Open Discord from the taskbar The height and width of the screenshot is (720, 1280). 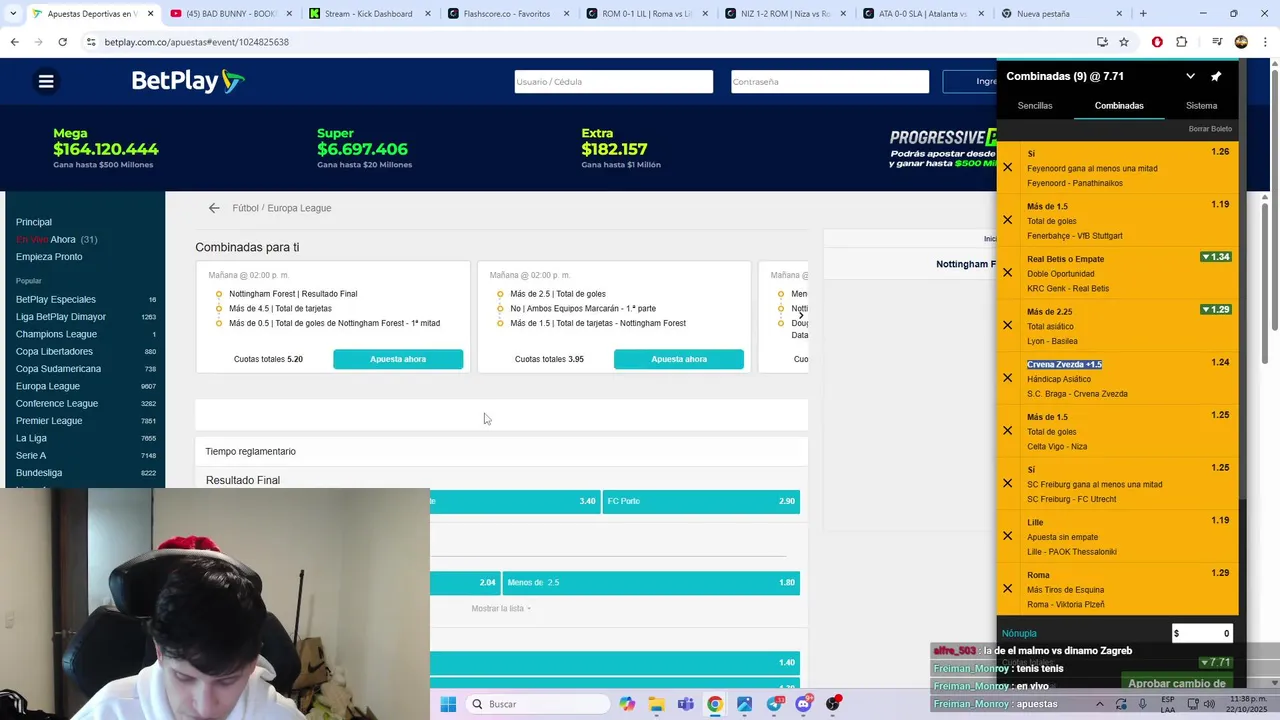pyautogui.click(x=804, y=704)
